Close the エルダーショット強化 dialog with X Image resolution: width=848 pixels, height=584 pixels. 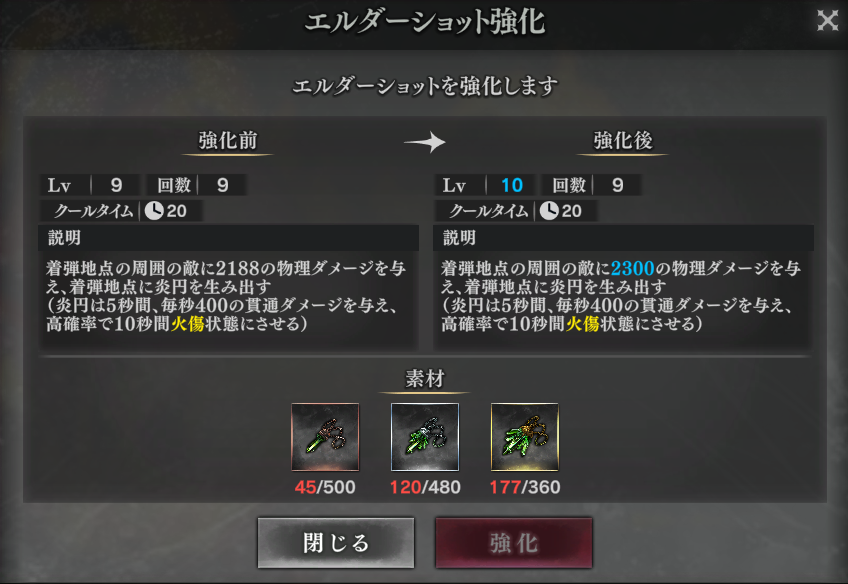(827, 21)
